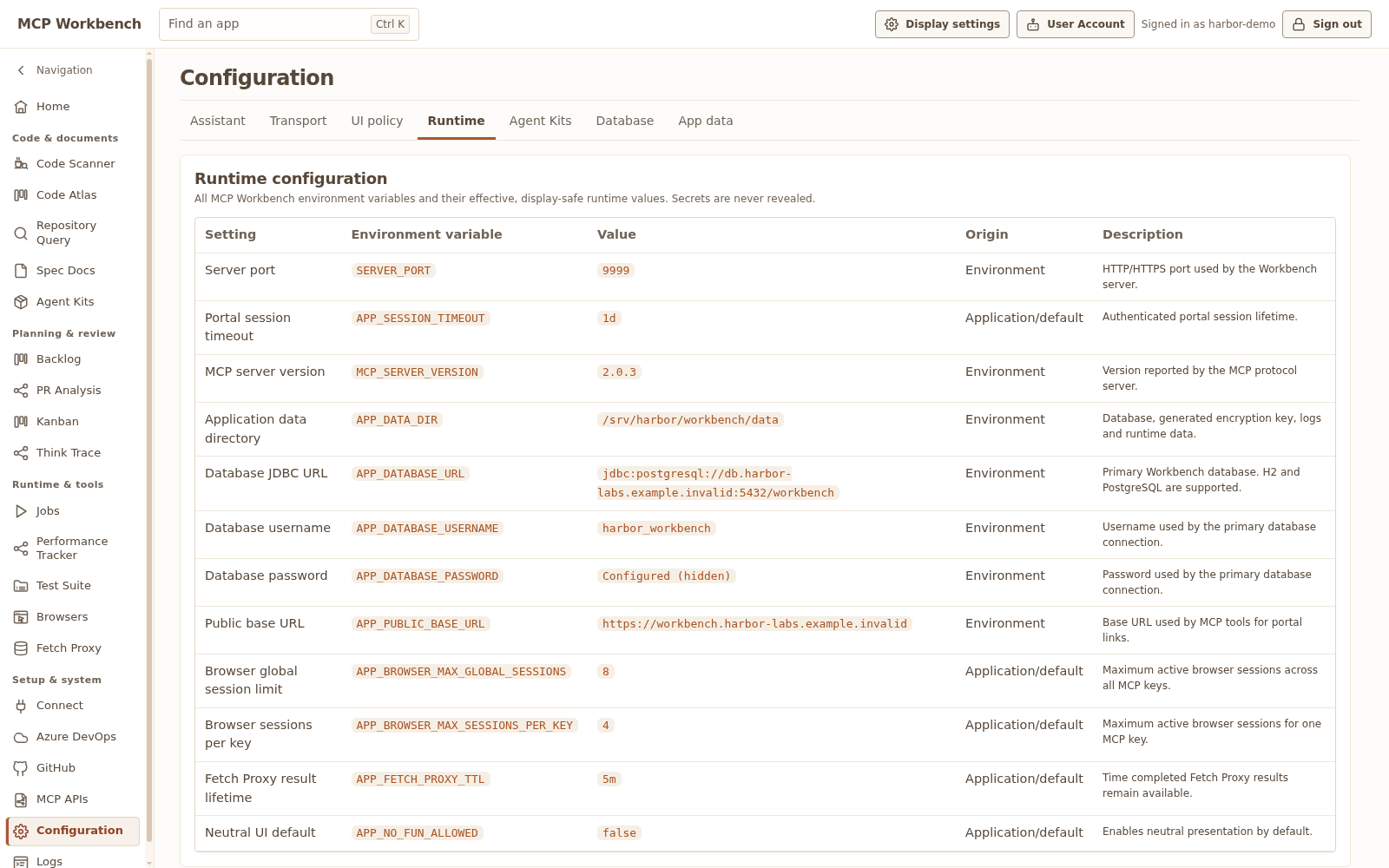This screenshot has height=868, width=1389.
Task: Open the User Account button
Action: [1076, 24]
